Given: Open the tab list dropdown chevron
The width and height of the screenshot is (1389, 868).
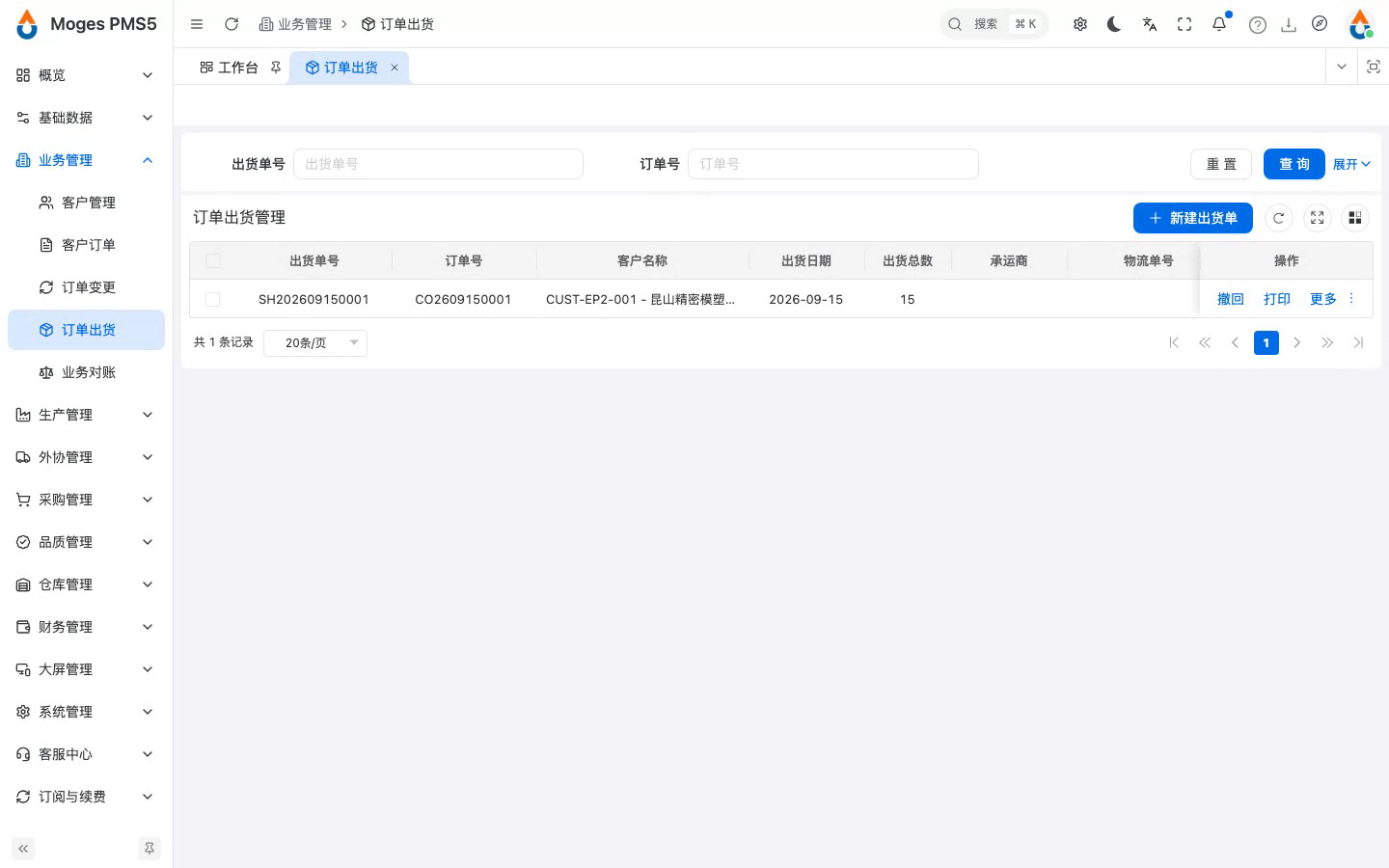Looking at the screenshot, I should click(1342, 67).
